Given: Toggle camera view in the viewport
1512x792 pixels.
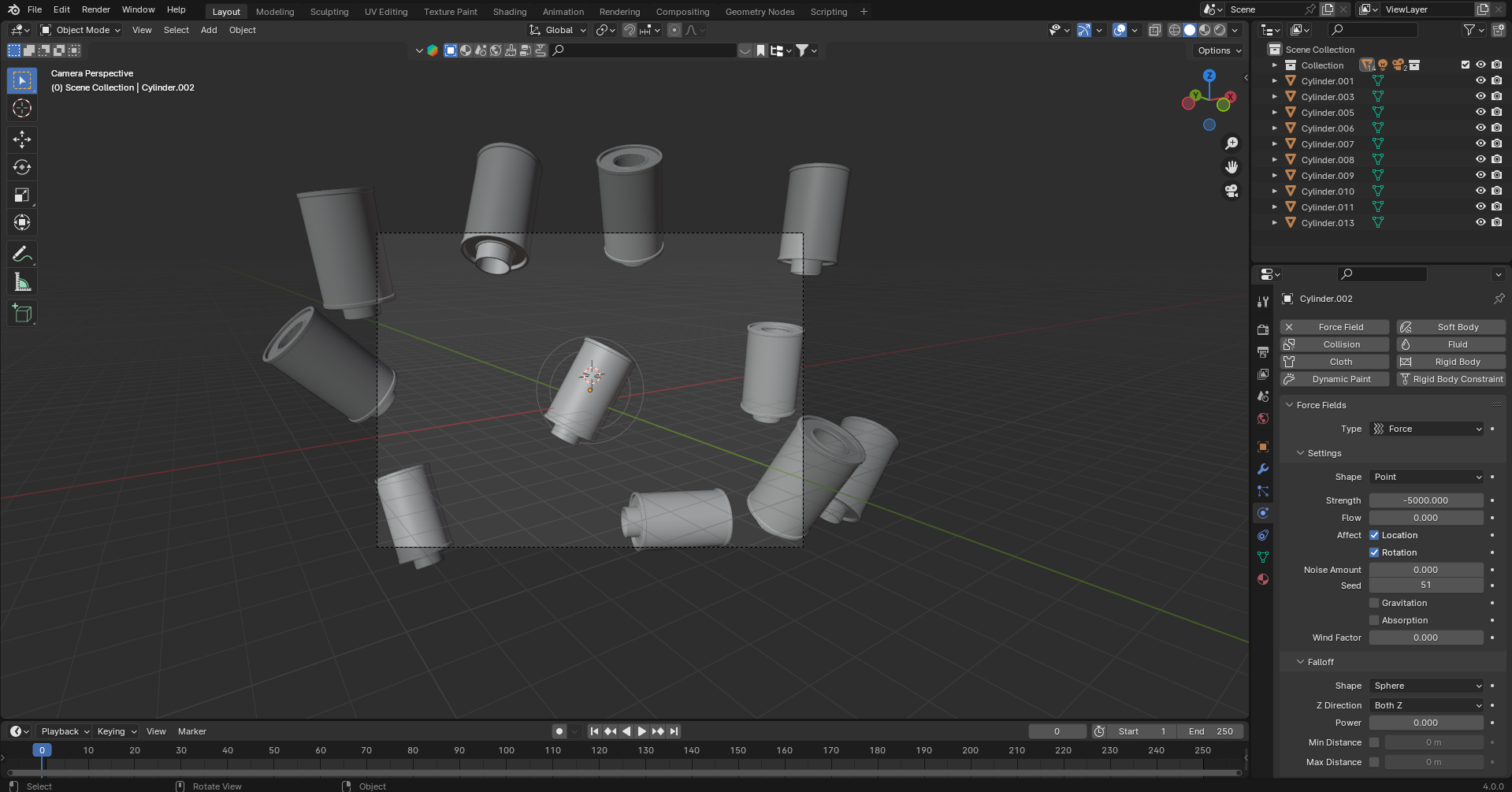Looking at the screenshot, I should [x=1232, y=191].
